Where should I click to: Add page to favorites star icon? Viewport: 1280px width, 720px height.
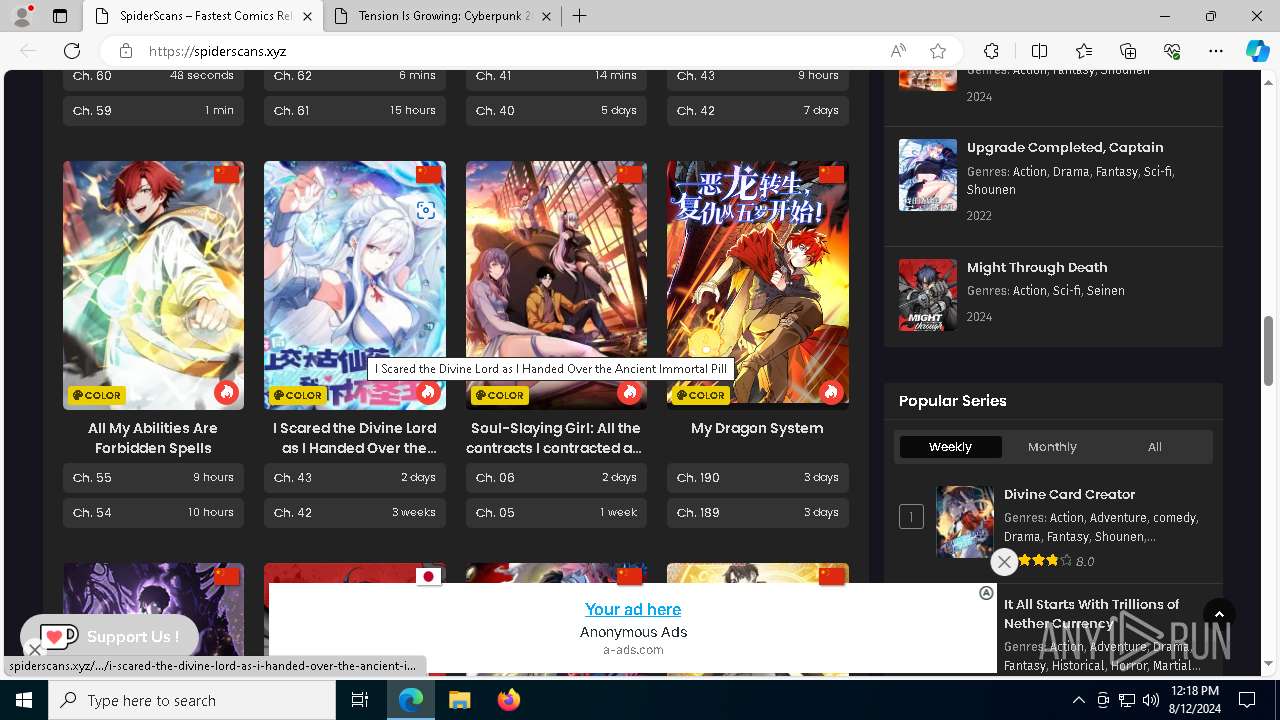938,51
